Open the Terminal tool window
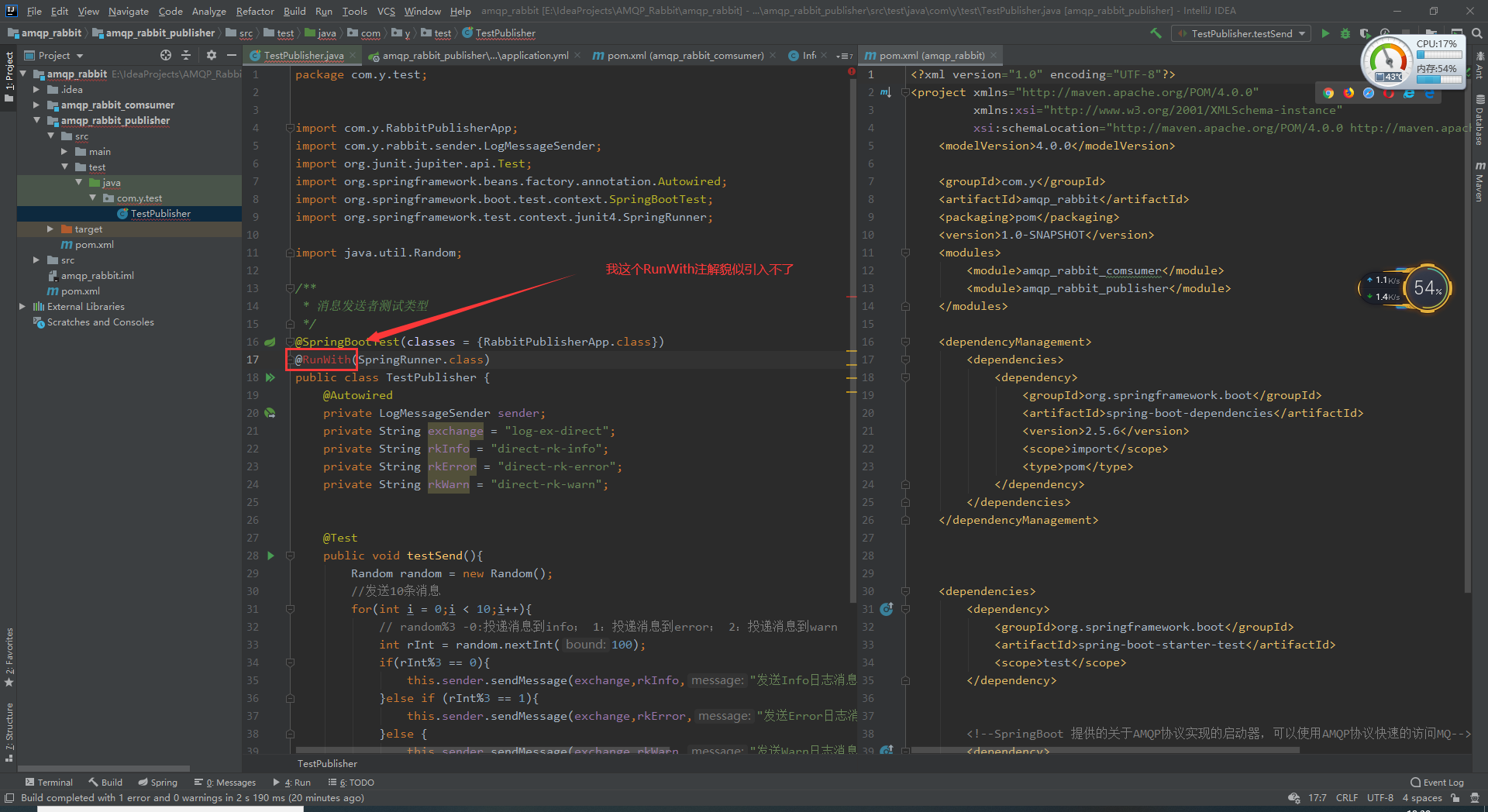The height and width of the screenshot is (812, 1488). (48, 783)
